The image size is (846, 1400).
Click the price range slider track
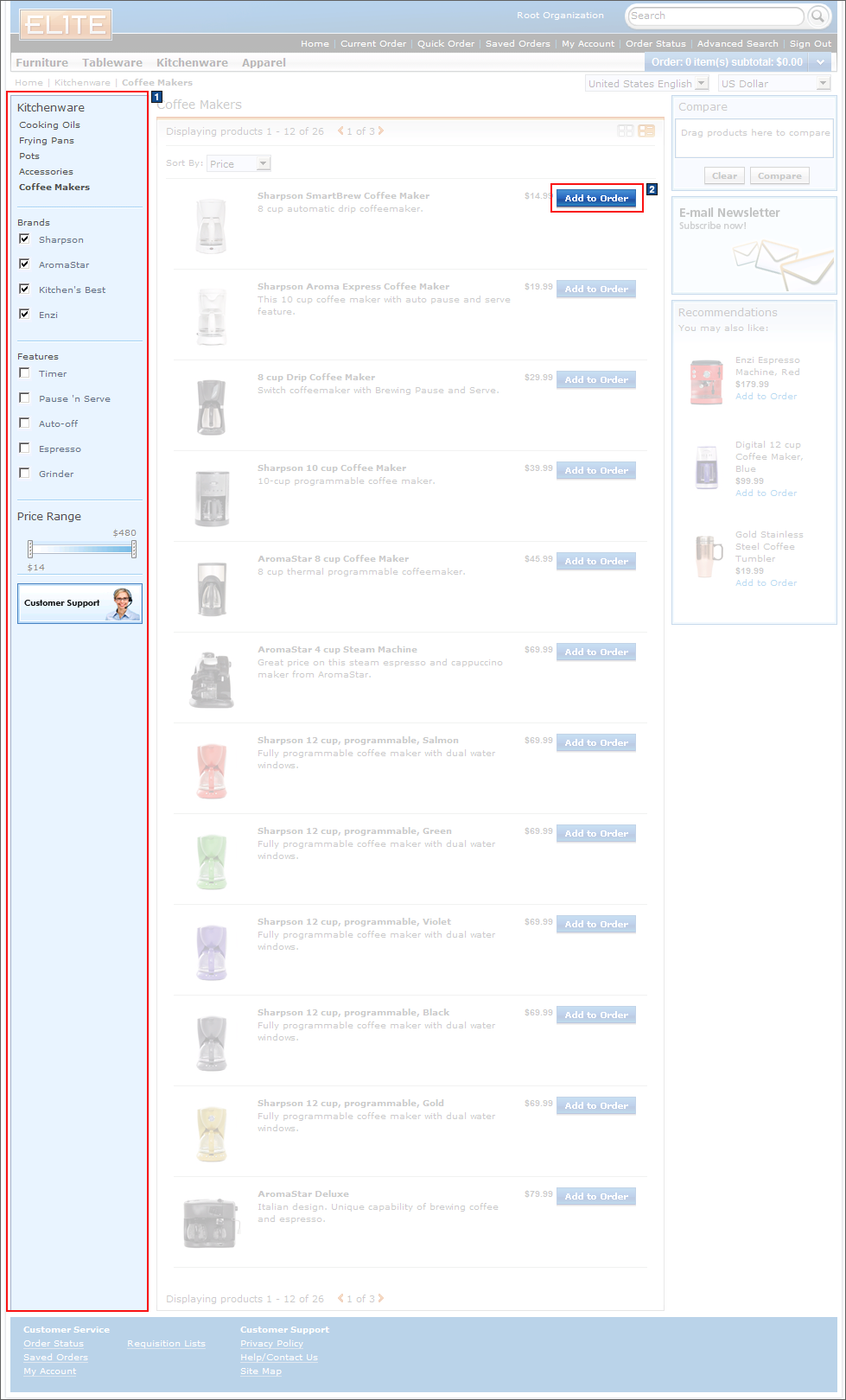[x=82, y=549]
